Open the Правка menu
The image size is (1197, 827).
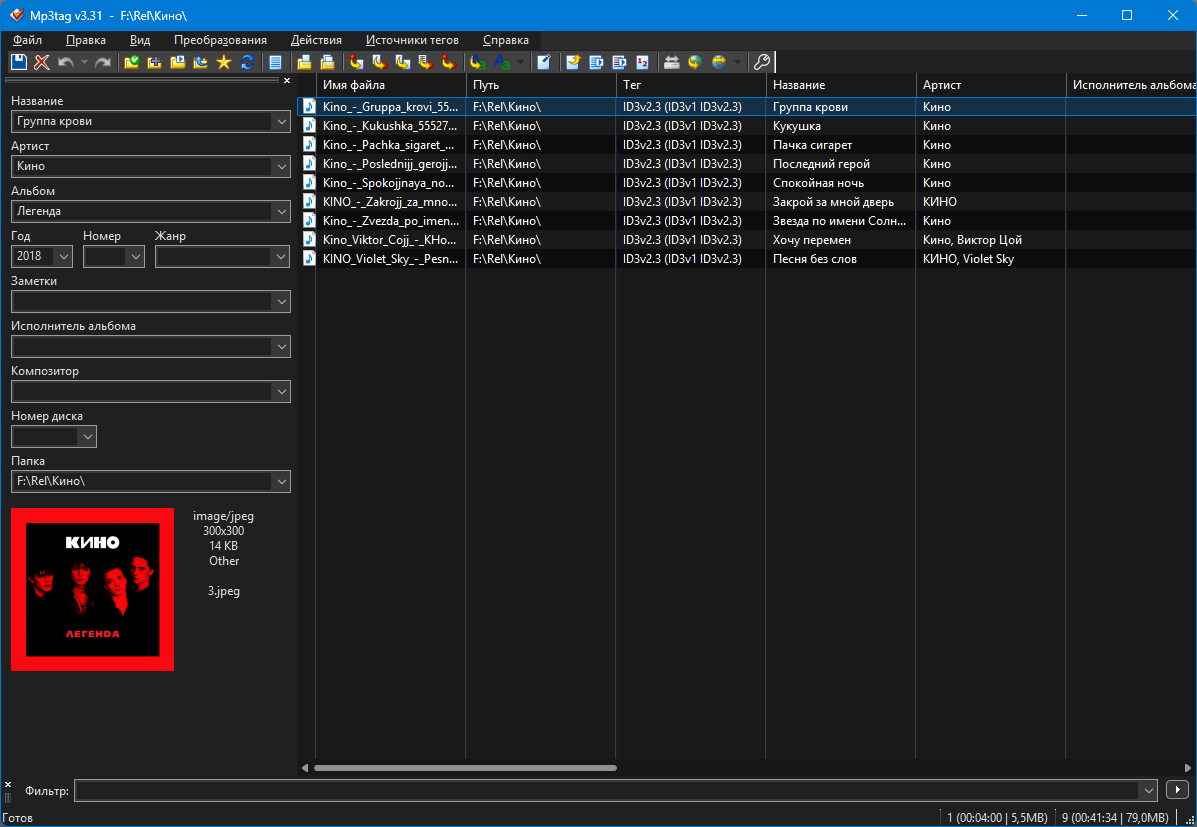pyautogui.click(x=86, y=40)
